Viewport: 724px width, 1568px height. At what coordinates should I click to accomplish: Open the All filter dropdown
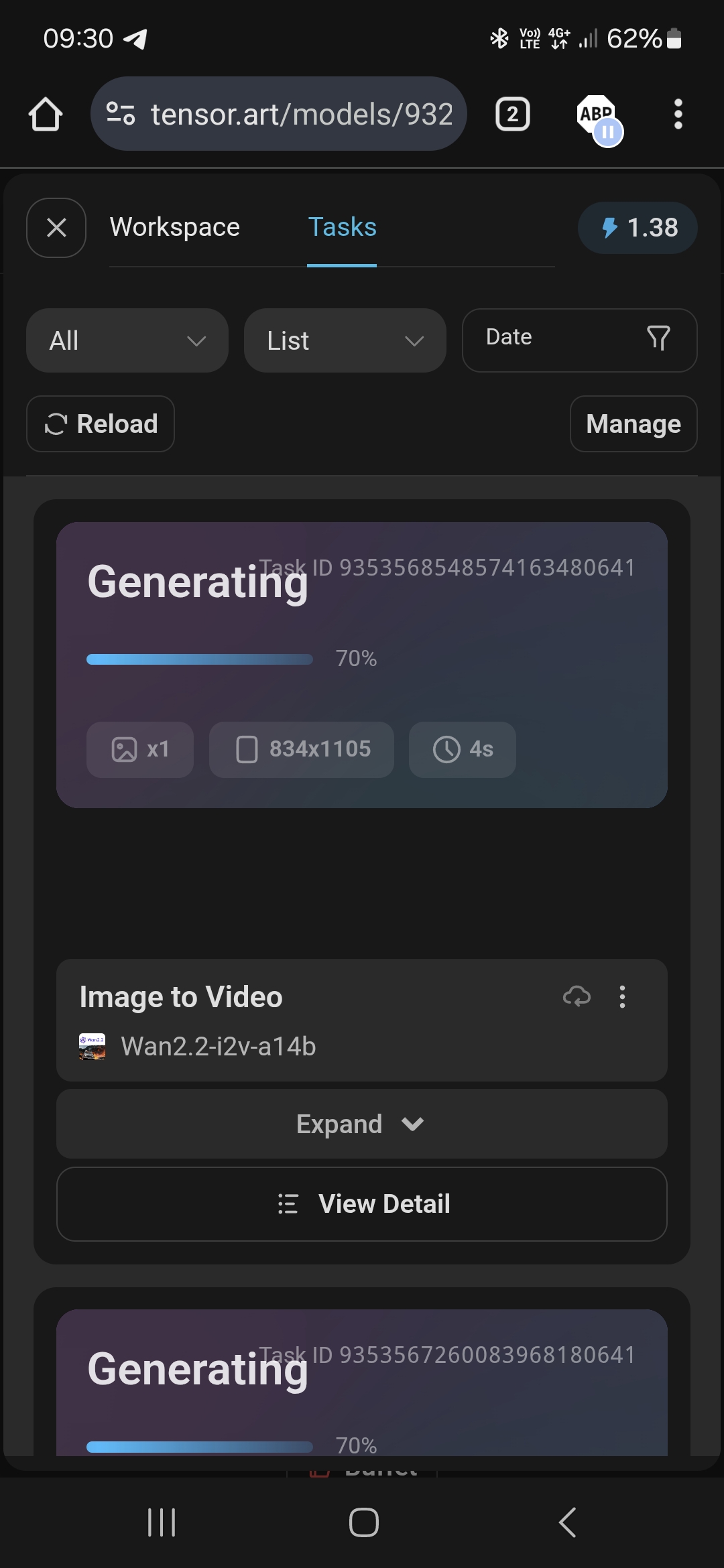pos(127,340)
